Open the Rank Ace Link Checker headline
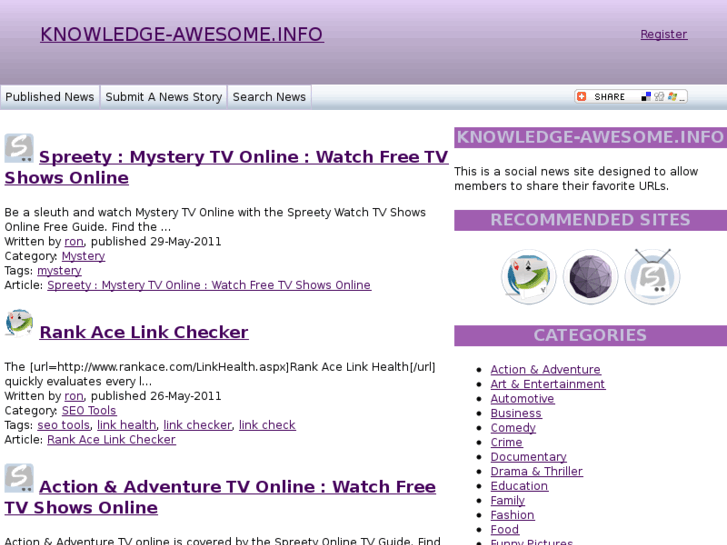 pos(144,332)
